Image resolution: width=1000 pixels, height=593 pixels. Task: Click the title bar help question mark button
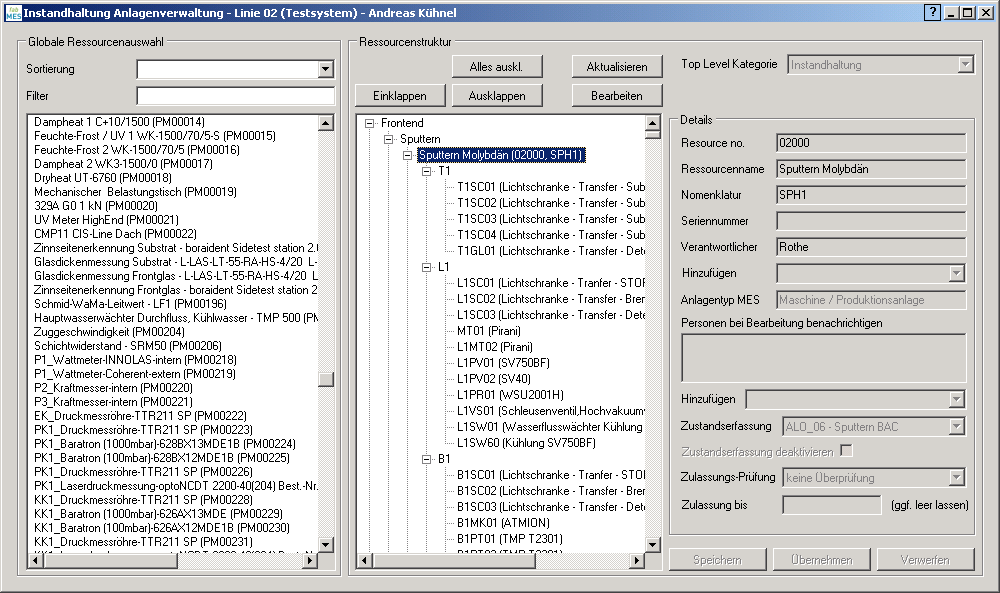(x=932, y=12)
